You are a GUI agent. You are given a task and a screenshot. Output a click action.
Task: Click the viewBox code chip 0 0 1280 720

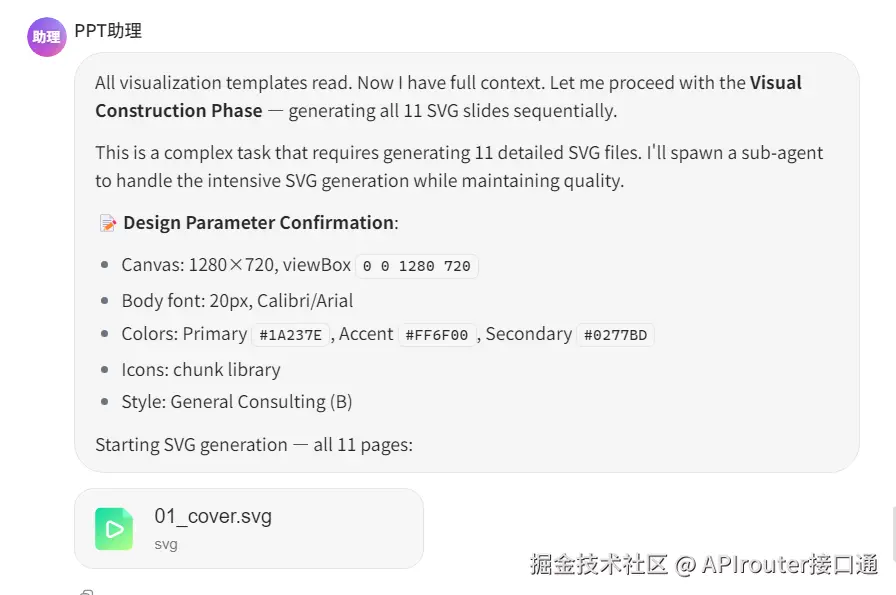pyautogui.click(x=417, y=266)
